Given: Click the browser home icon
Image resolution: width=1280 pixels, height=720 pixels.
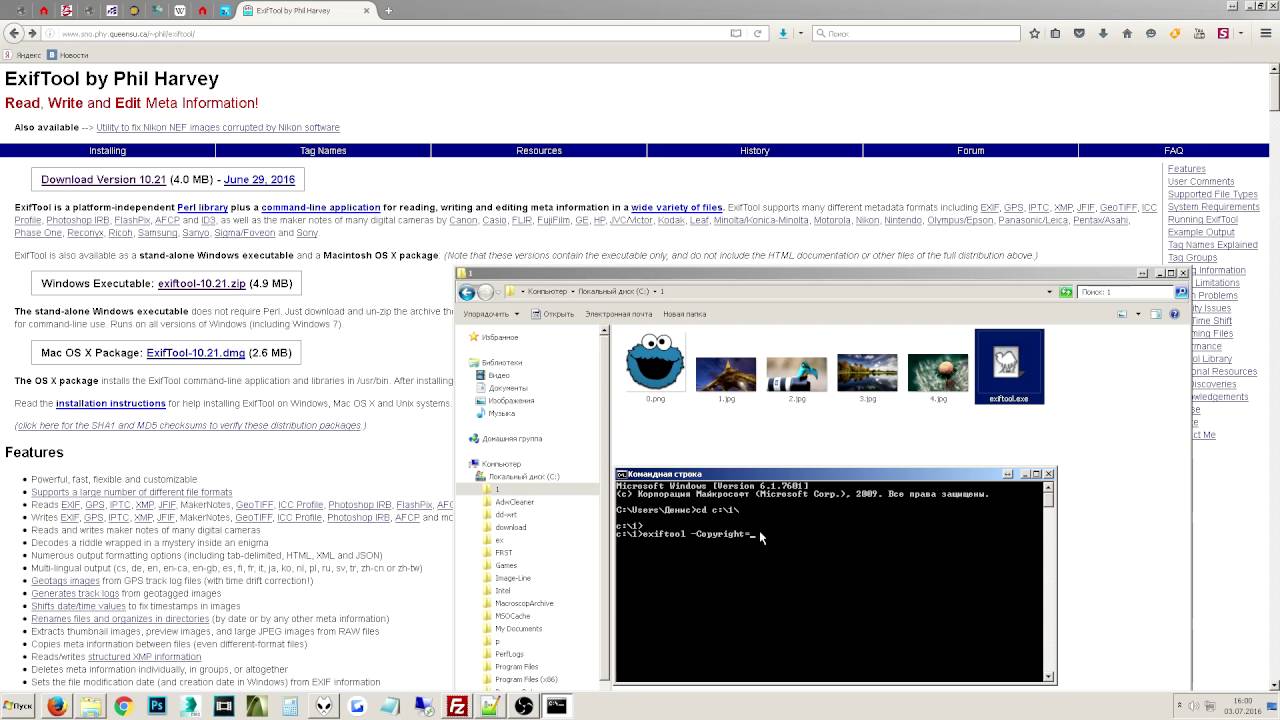Looking at the screenshot, I should tap(1127, 33).
